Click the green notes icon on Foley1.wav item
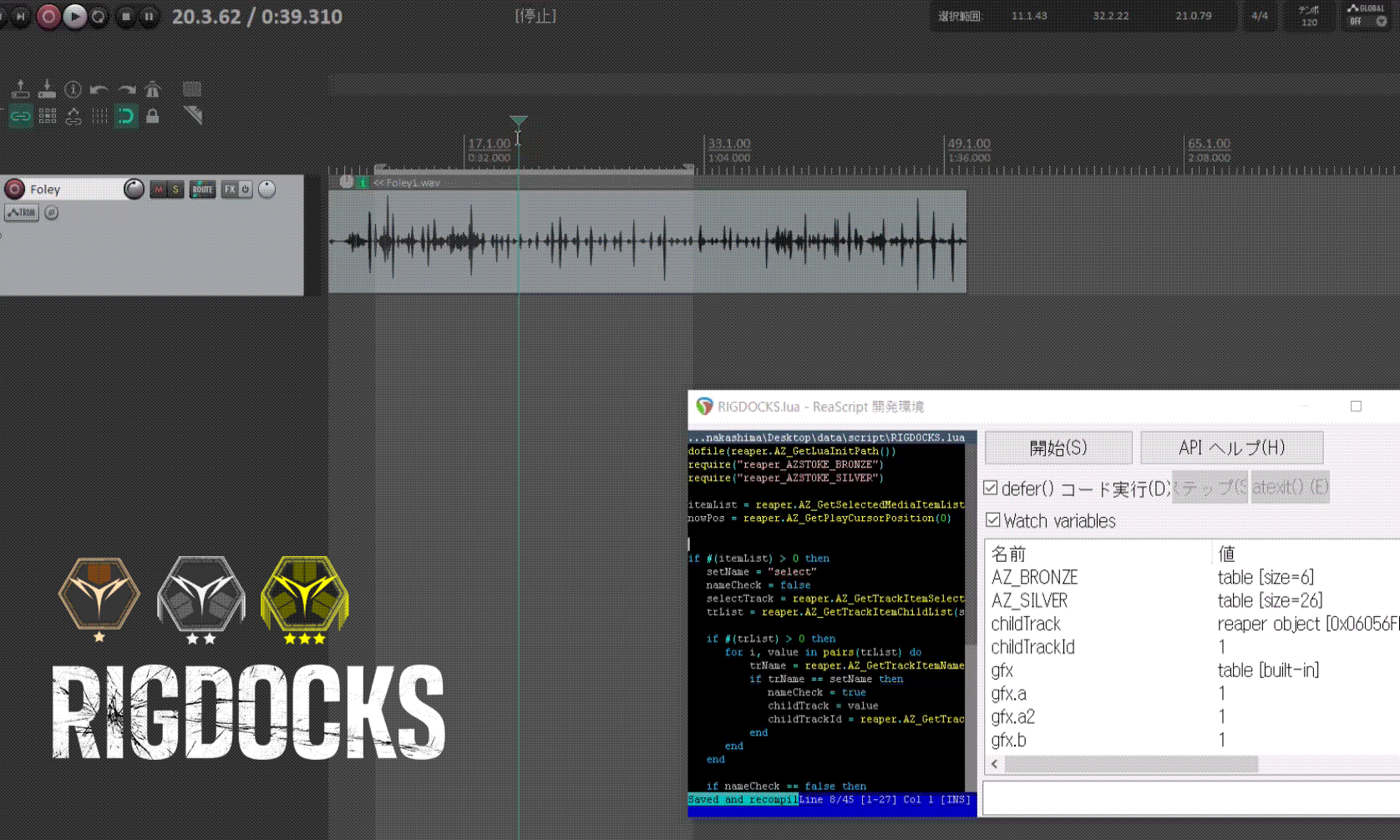 pos(363,183)
